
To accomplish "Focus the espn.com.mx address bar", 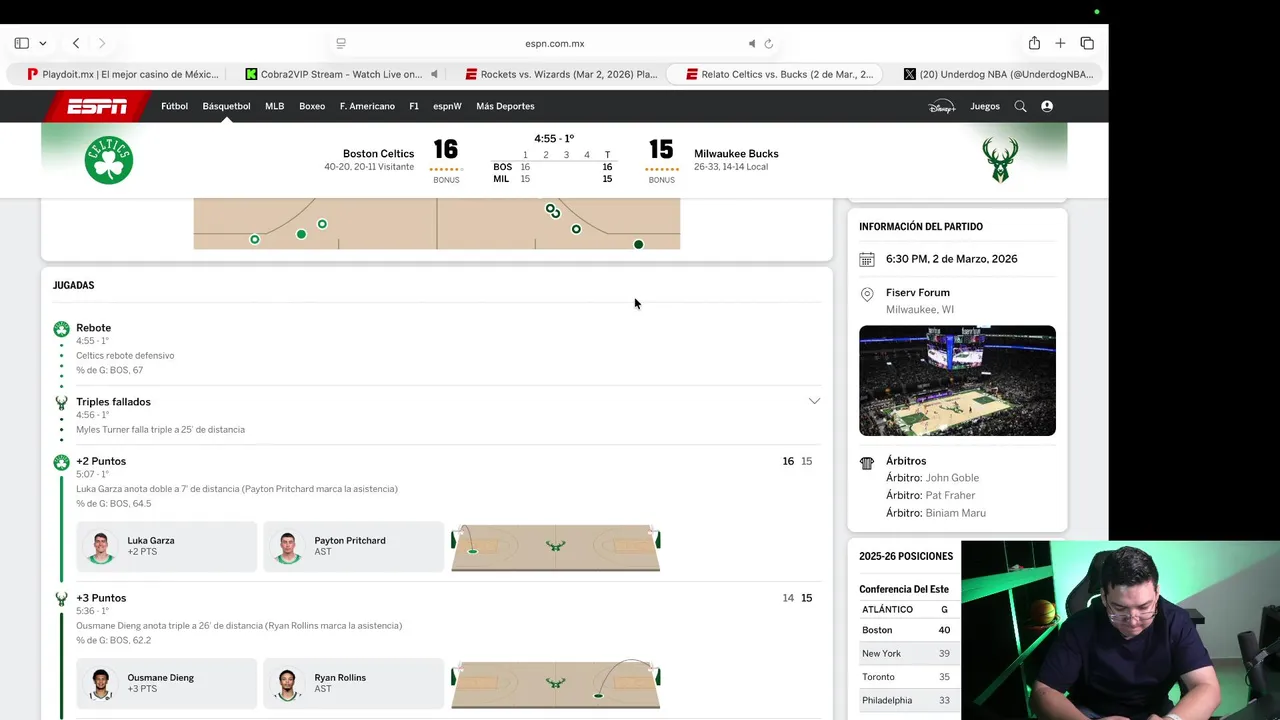I will [x=555, y=43].
